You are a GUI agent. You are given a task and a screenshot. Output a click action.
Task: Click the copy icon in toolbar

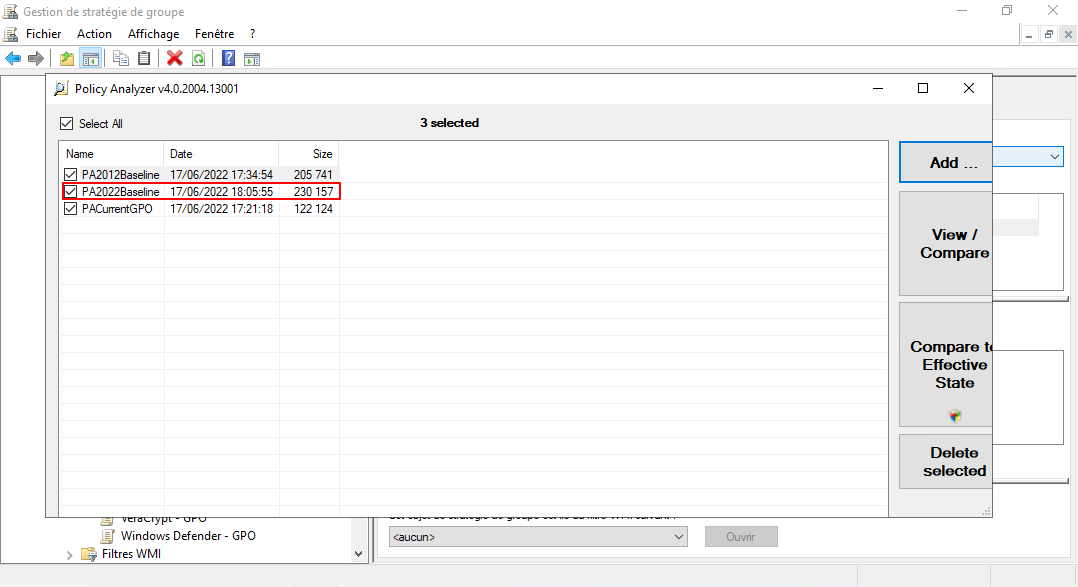121,59
